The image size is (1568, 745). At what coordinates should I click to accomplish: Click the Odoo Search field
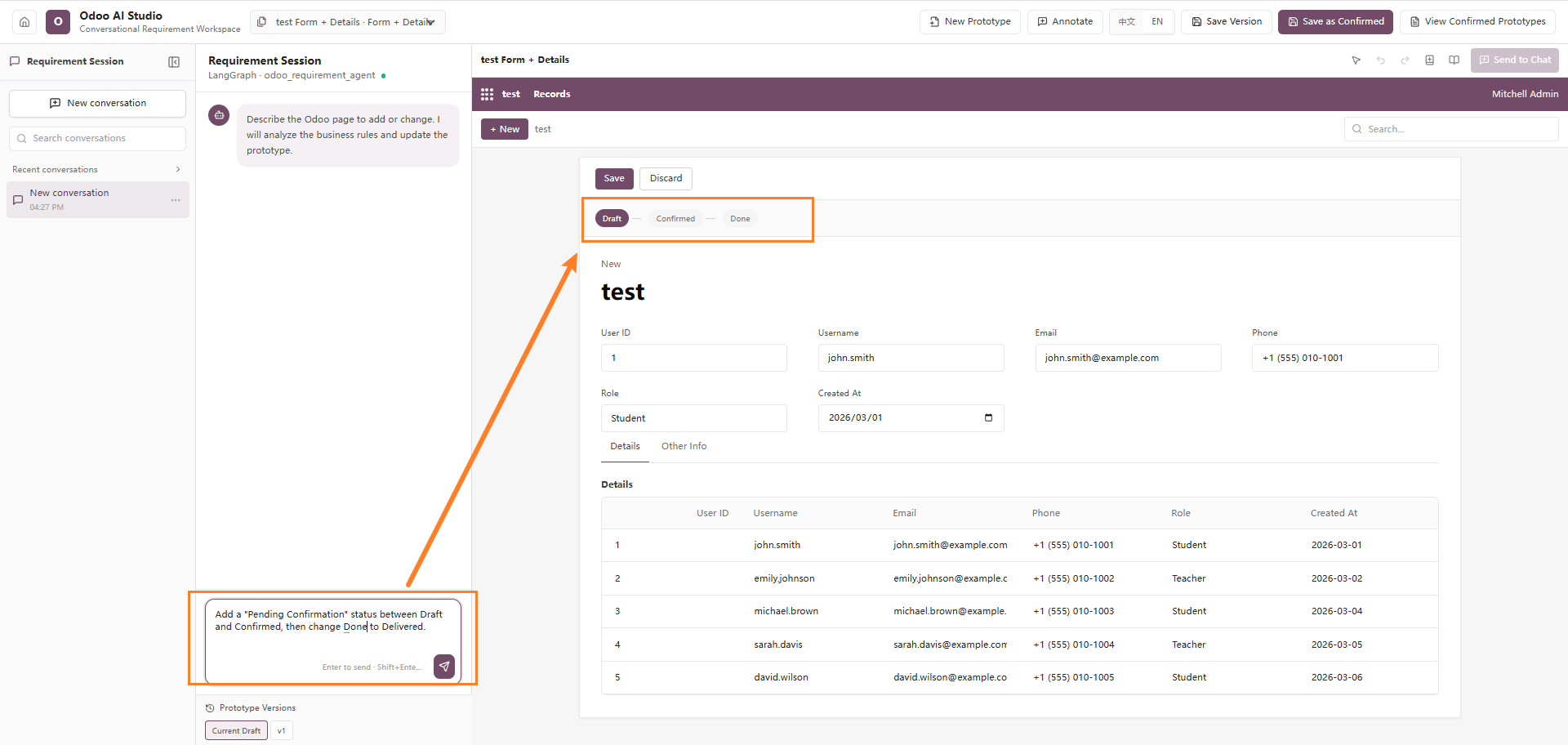(x=1451, y=129)
